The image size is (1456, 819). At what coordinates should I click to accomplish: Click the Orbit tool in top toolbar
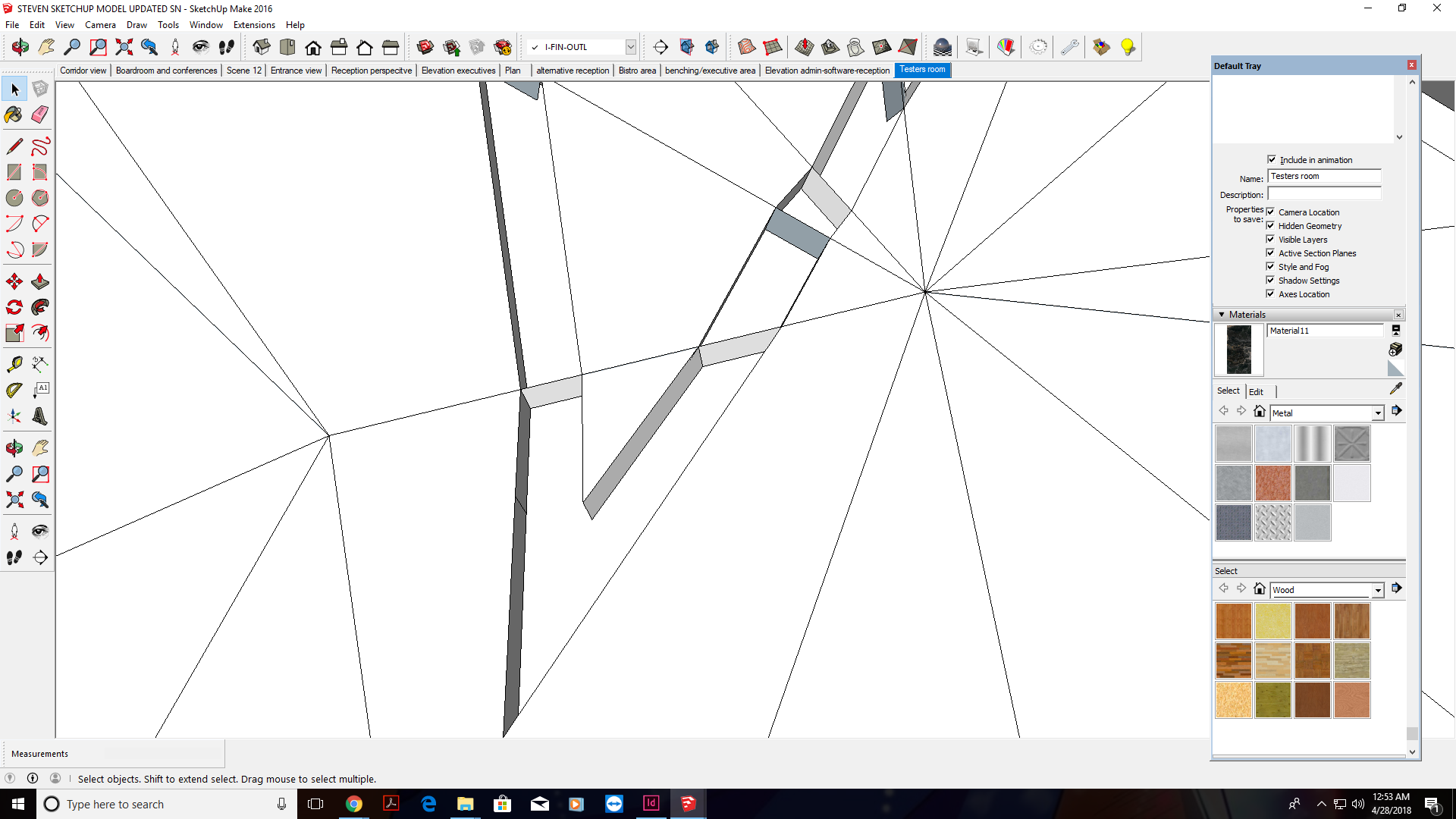pos(20,47)
